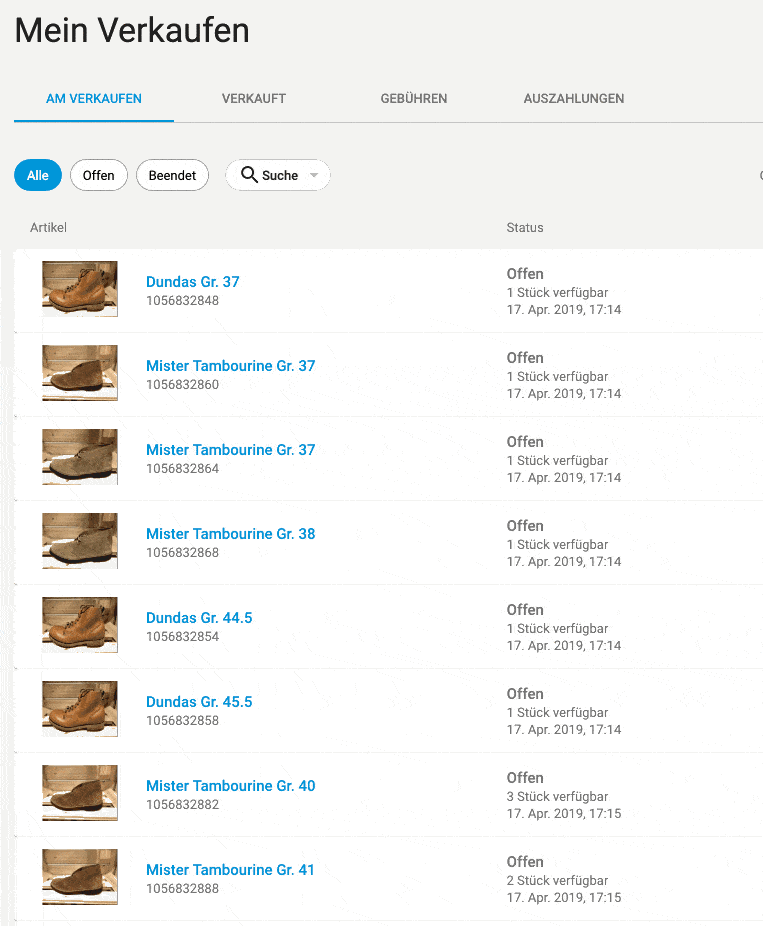
Task: Open the Dundas Gr. 45.5 listing
Action: pyautogui.click(x=199, y=702)
